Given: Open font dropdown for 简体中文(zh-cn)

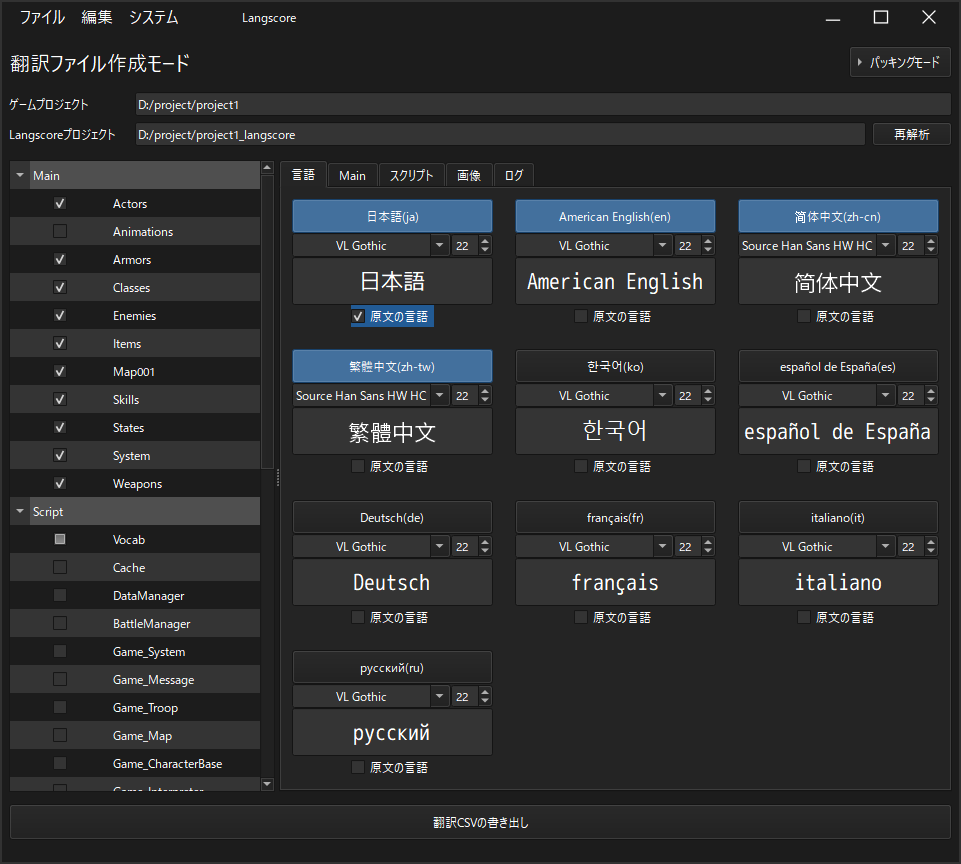Looking at the screenshot, I should (x=886, y=245).
